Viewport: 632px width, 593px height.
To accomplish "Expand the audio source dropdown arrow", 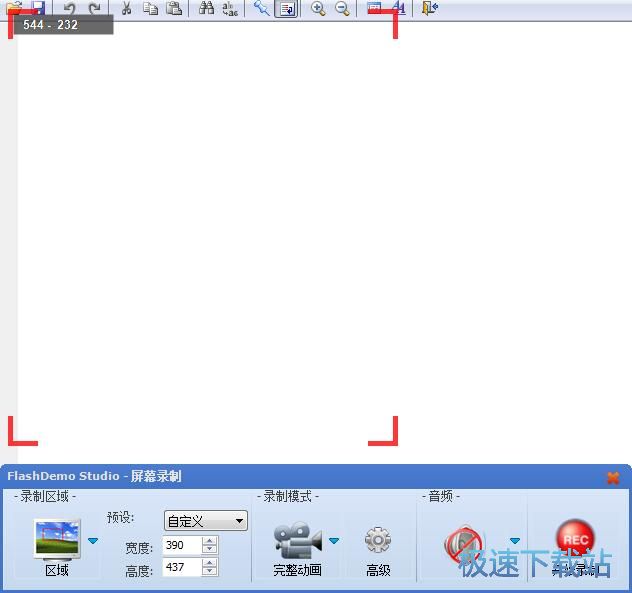I will (x=515, y=540).
